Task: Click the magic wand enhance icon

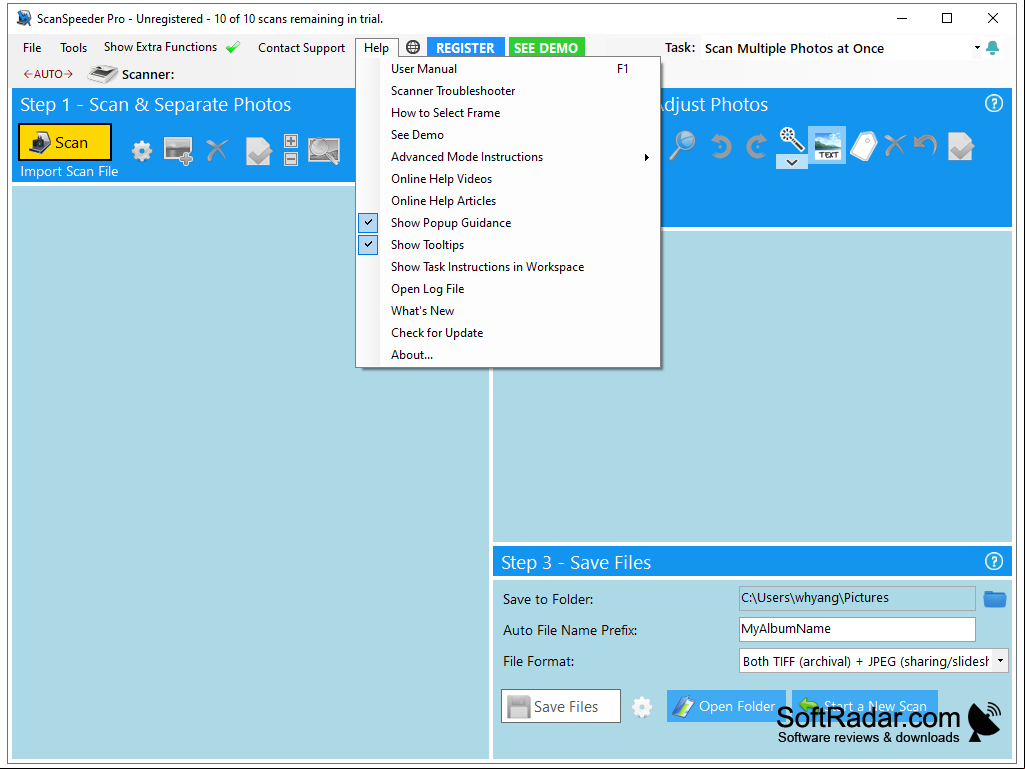Action: (x=792, y=139)
